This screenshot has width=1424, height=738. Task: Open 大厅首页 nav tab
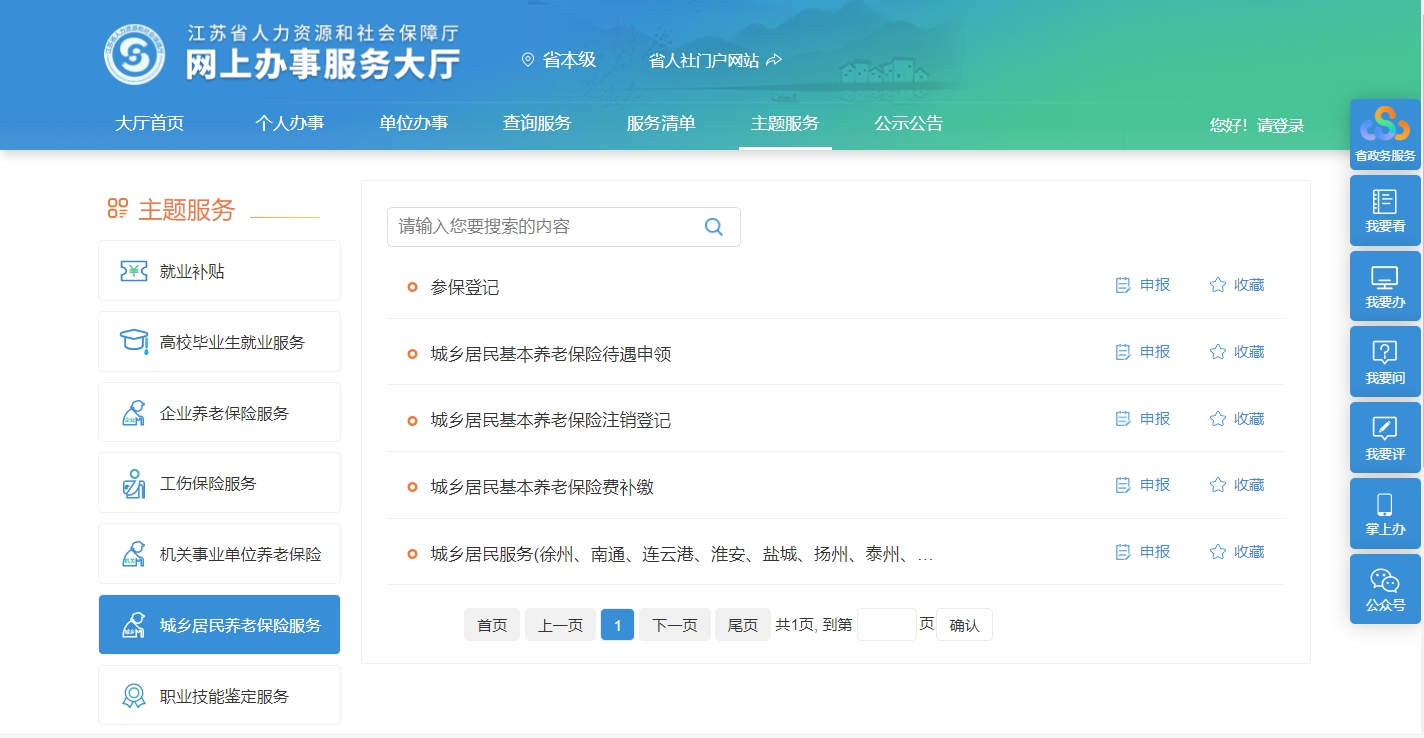(x=149, y=124)
